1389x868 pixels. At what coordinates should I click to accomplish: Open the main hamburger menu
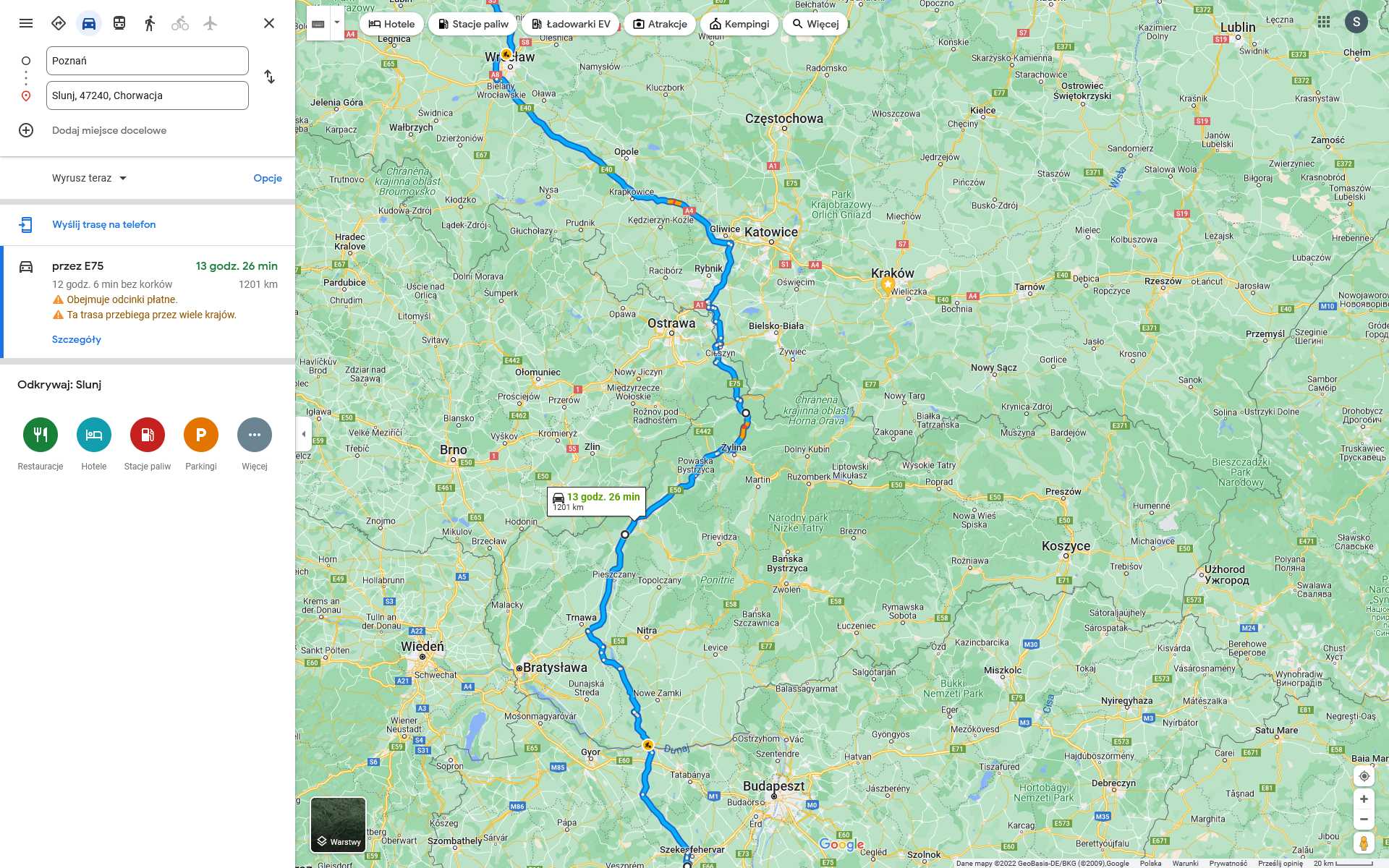point(26,23)
